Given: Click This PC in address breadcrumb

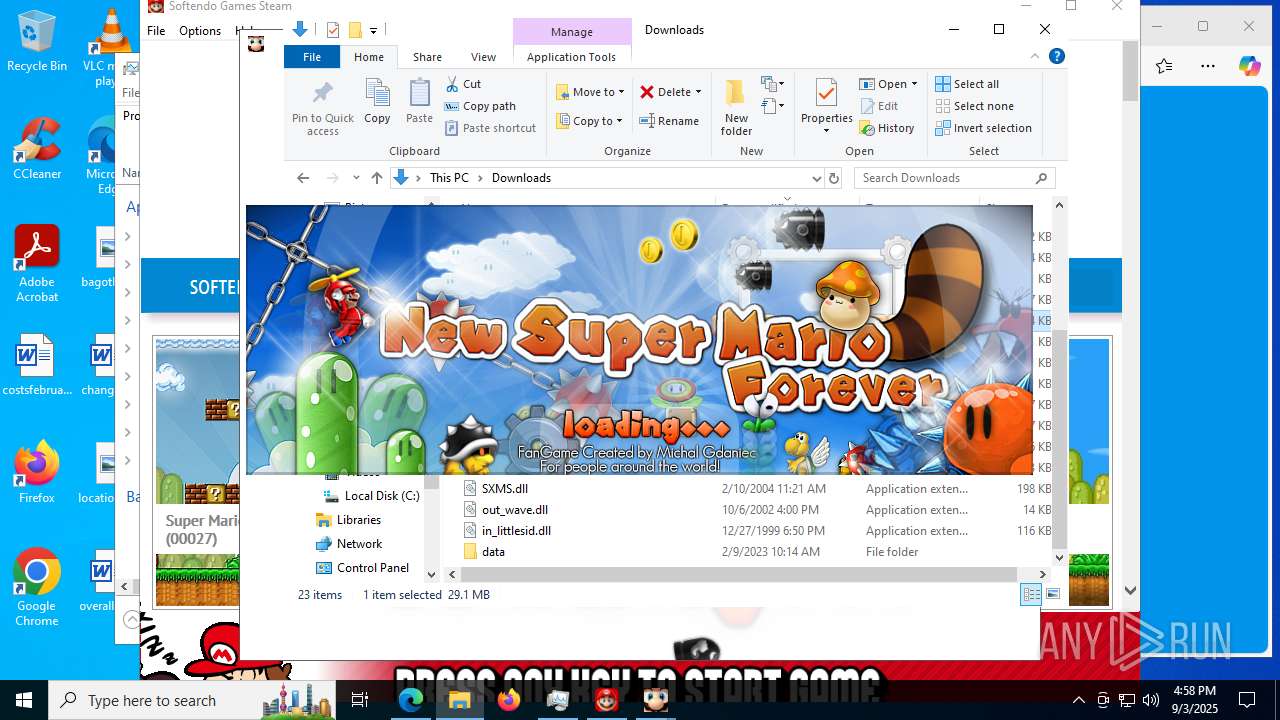Looking at the screenshot, I should click(449, 178).
